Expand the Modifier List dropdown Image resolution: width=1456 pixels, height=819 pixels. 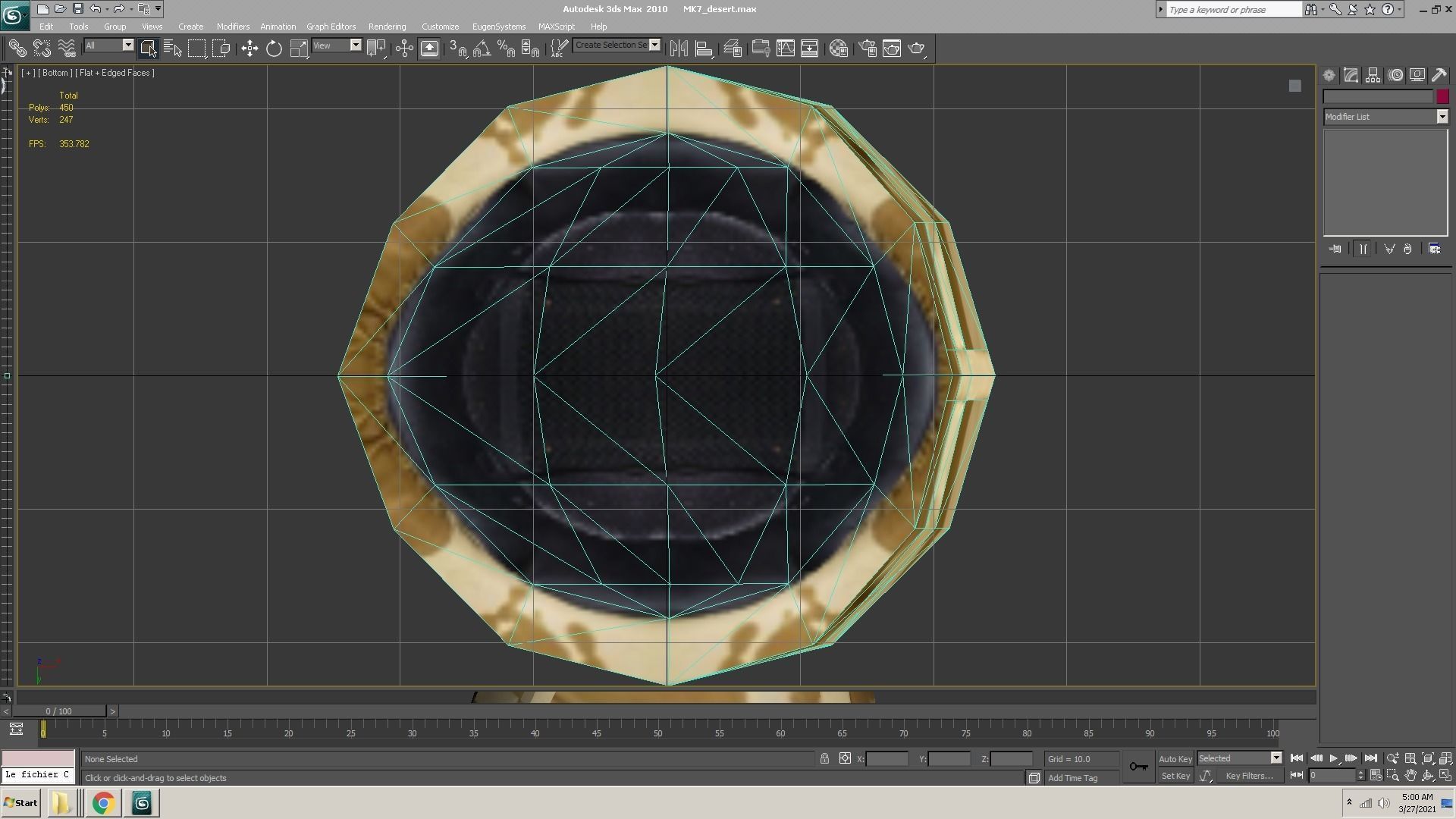coord(1442,117)
